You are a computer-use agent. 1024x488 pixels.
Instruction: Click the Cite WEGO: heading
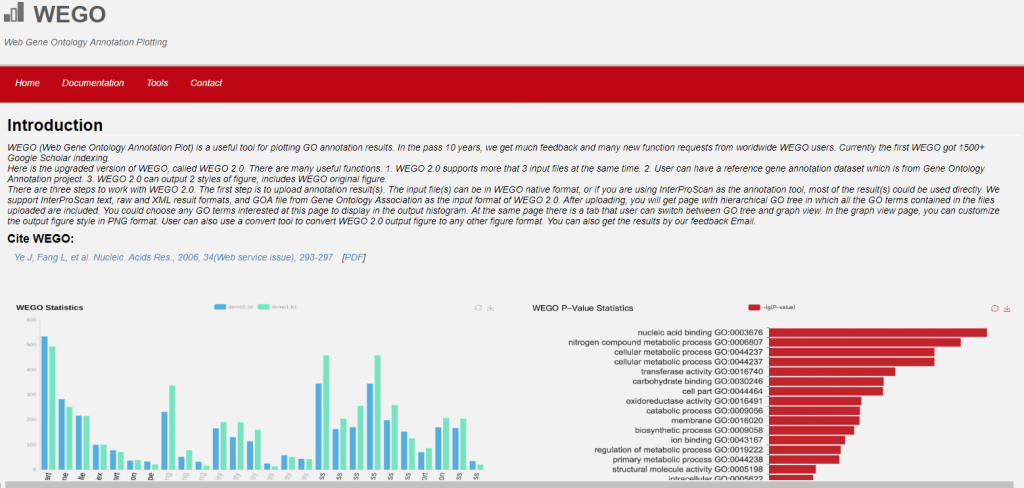pyautogui.click(x=40, y=238)
